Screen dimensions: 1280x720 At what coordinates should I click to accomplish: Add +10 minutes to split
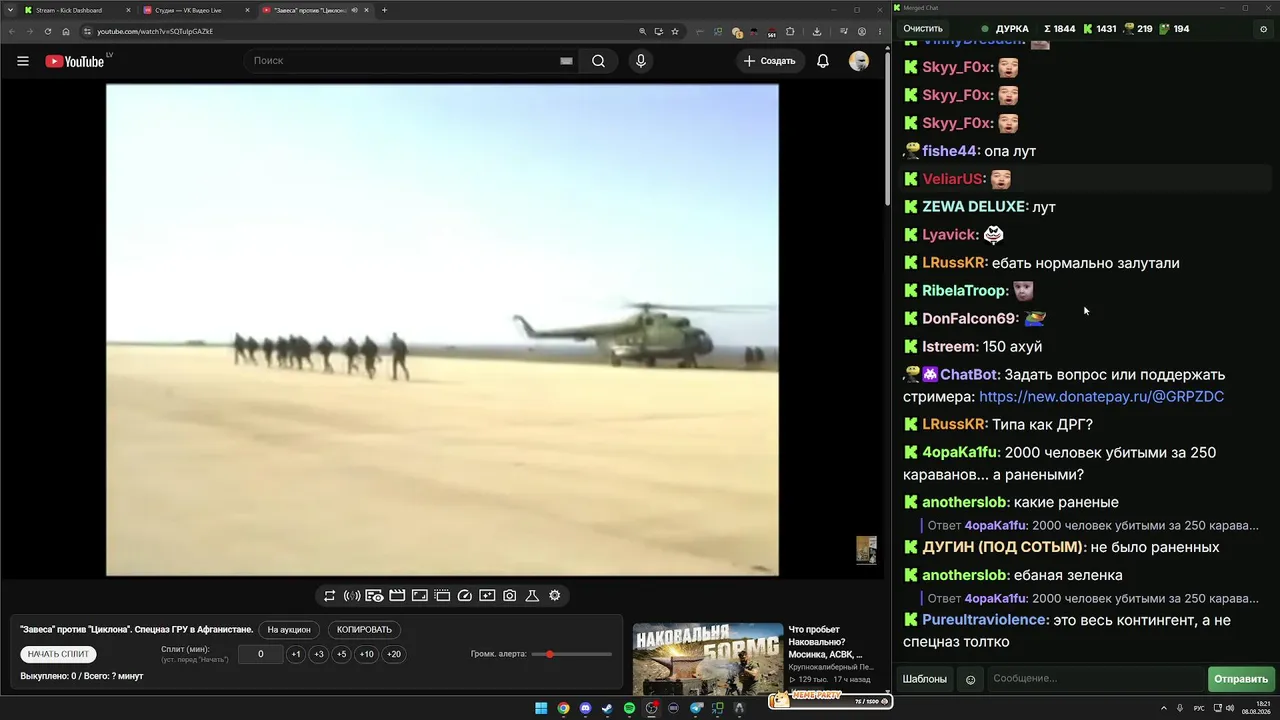(x=367, y=654)
